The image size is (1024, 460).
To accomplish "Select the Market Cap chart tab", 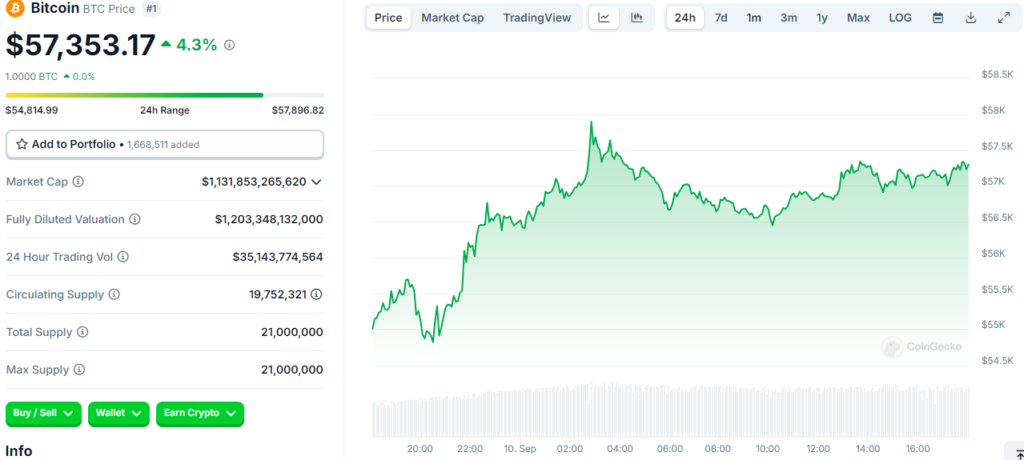I will click(453, 18).
